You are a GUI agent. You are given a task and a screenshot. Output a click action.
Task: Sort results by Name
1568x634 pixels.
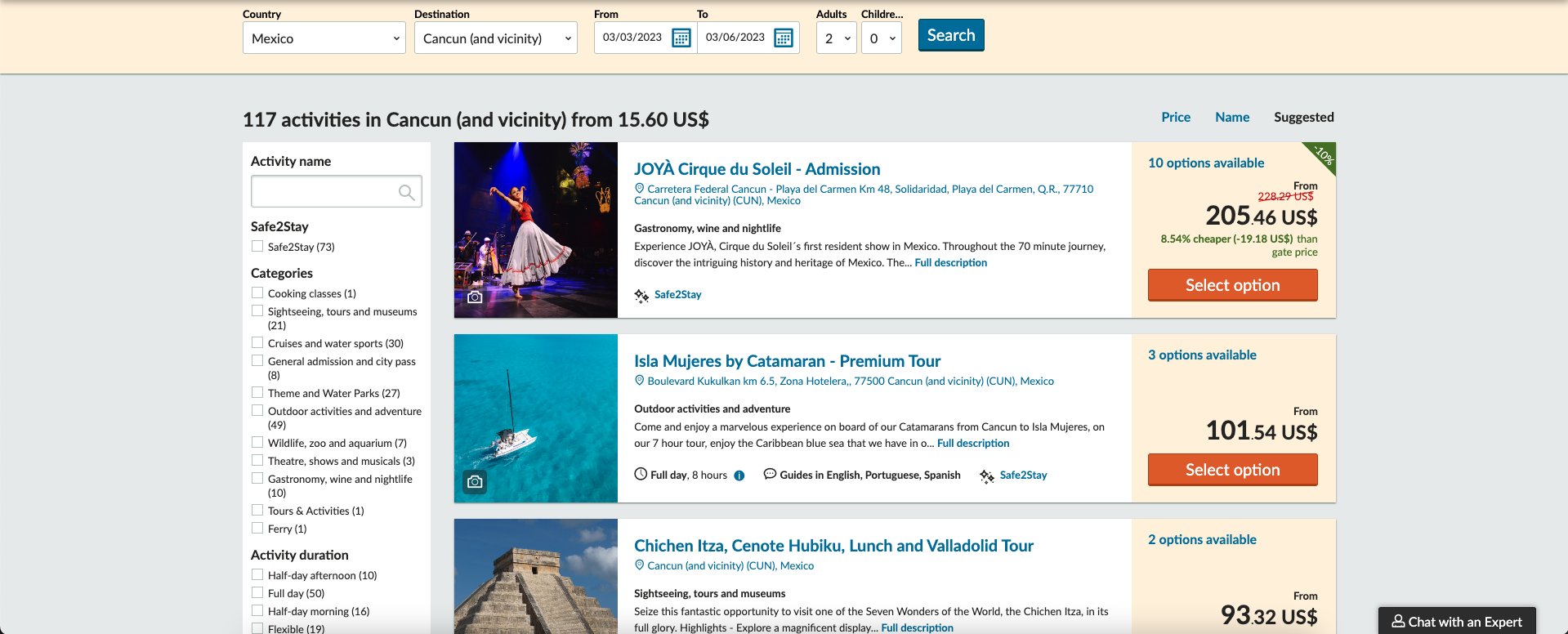pos(1232,117)
